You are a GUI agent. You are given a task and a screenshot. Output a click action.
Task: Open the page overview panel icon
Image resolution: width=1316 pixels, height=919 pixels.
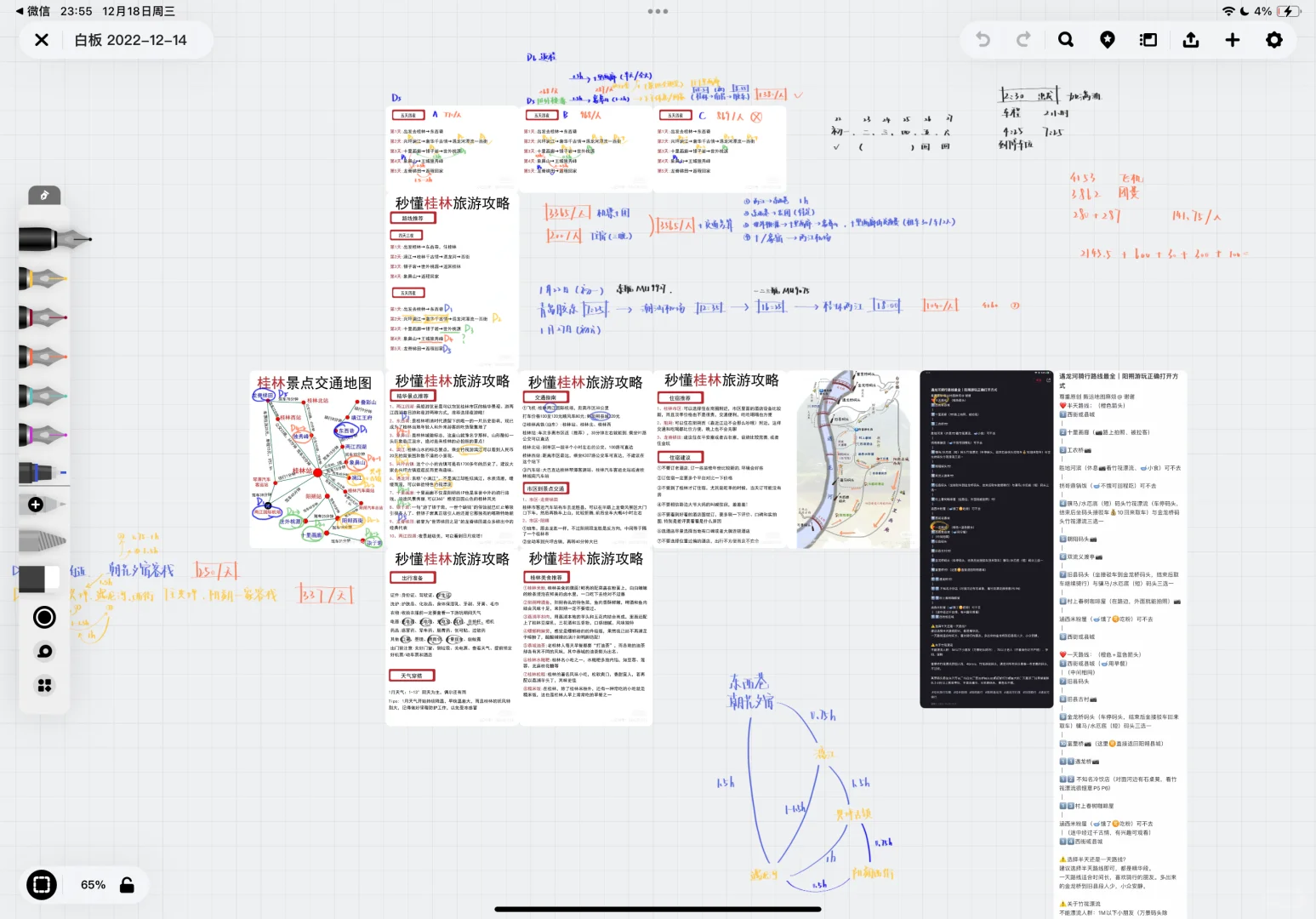tap(1148, 40)
